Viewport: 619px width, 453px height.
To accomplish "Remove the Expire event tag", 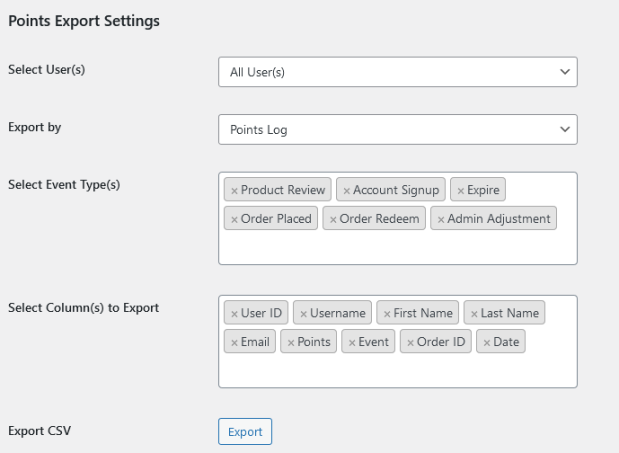I will [x=460, y=190].
